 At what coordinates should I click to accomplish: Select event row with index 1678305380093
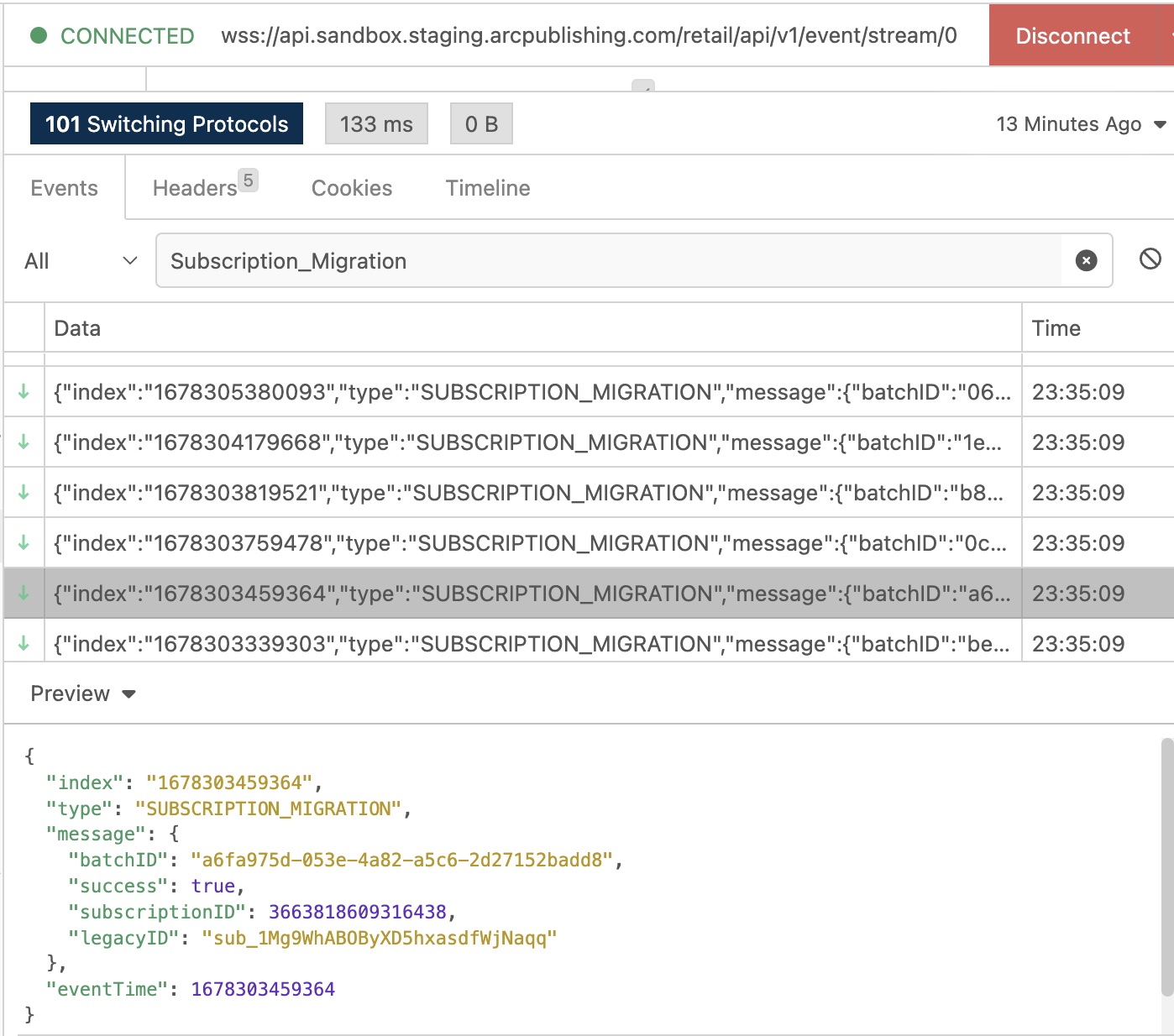589,392
